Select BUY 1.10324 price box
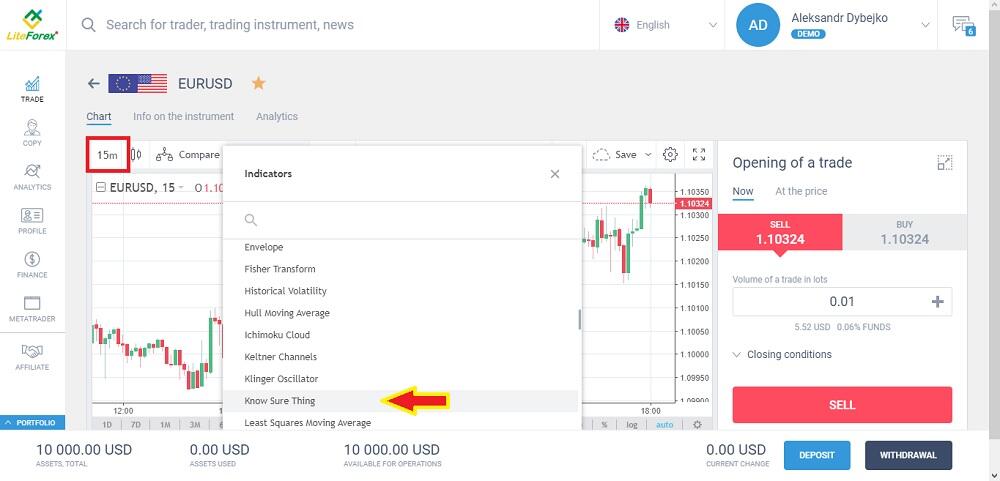Viewport: 1000px width, 481px height. click(x=904, y=232)
